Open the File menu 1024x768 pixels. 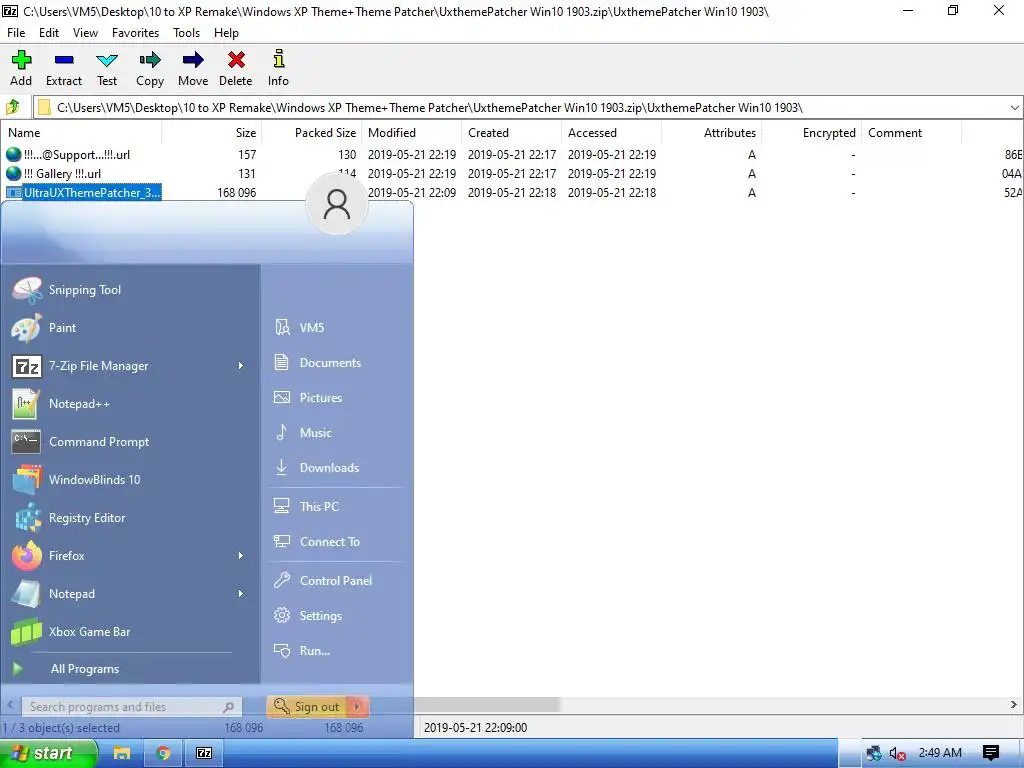pyautogui.click(x=16, y=33)
